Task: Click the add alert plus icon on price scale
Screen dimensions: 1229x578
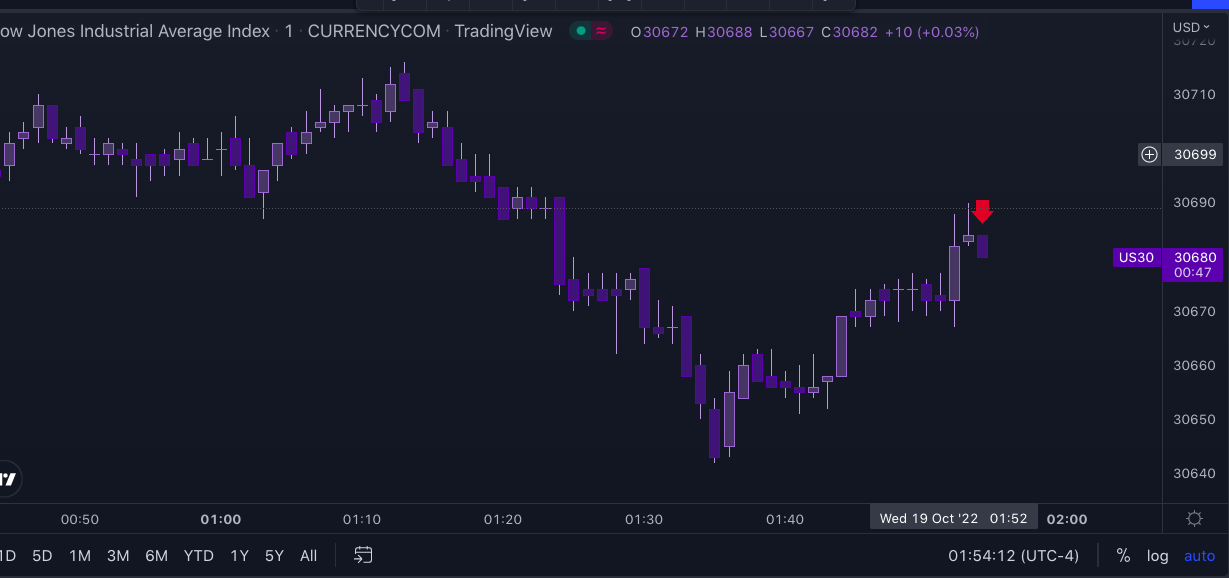Action: (1148, 154)
